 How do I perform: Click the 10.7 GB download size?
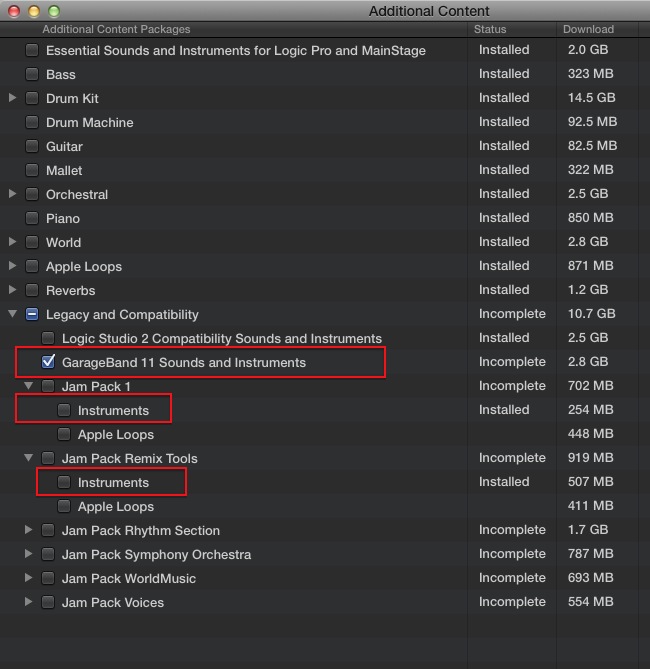(592, 314)
